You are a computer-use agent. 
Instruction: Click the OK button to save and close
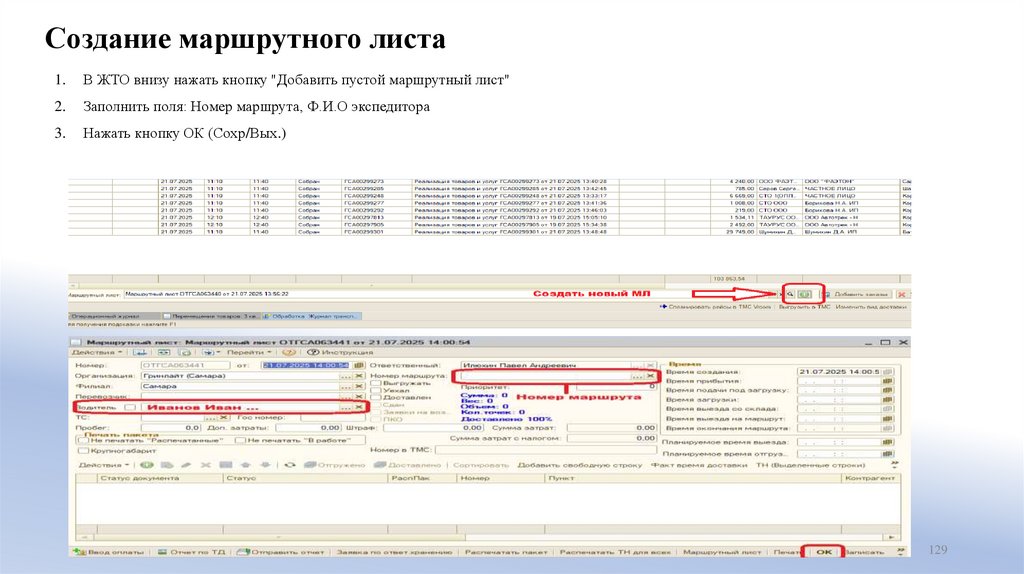click(824, 552)
